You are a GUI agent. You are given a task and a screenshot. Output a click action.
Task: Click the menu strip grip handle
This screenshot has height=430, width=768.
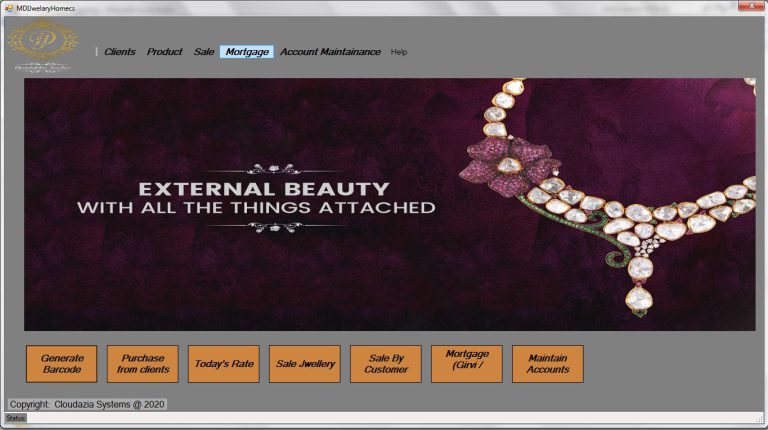pyautogui.click(x=97, y=52)
